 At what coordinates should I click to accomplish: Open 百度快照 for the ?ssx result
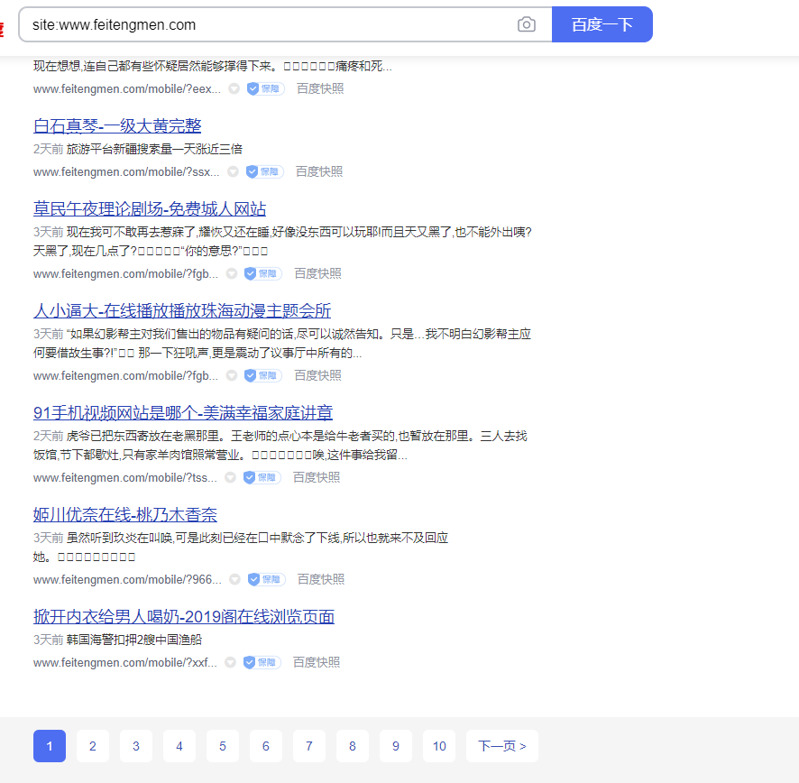319,172
